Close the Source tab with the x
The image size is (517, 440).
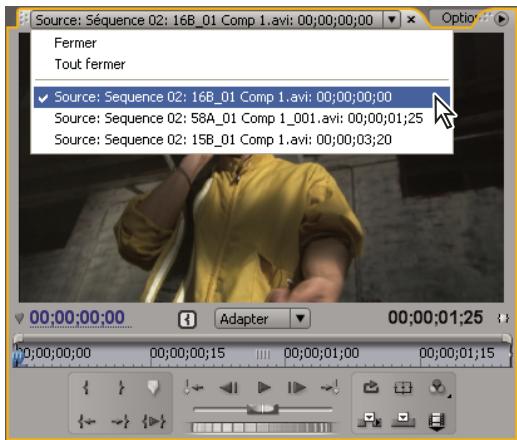coord(411,20)
